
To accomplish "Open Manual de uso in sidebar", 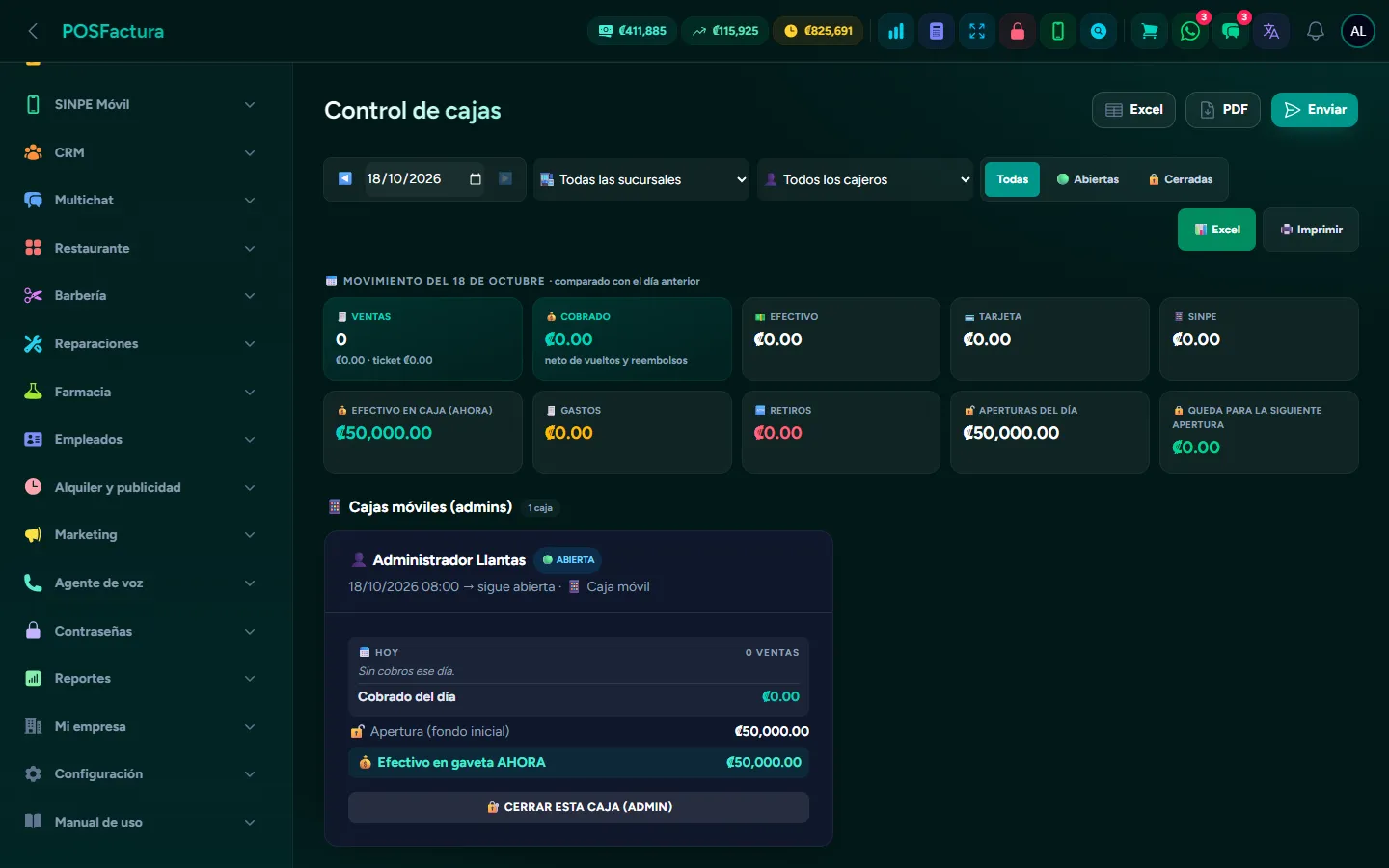I will 141,822.
